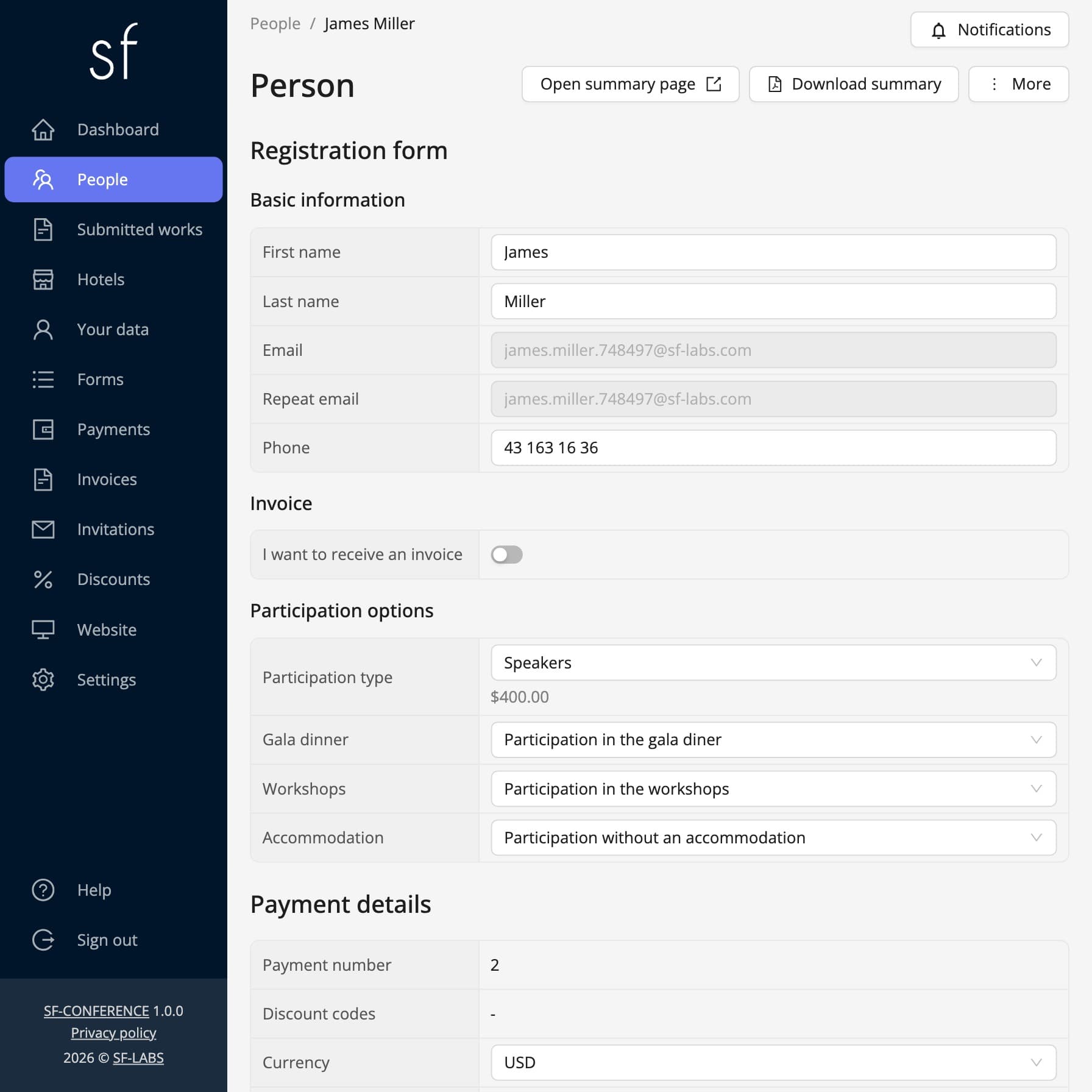This screenshot has height=1092, width=1092.
Task: Click the Last name input field
Action: click(773, 301)
